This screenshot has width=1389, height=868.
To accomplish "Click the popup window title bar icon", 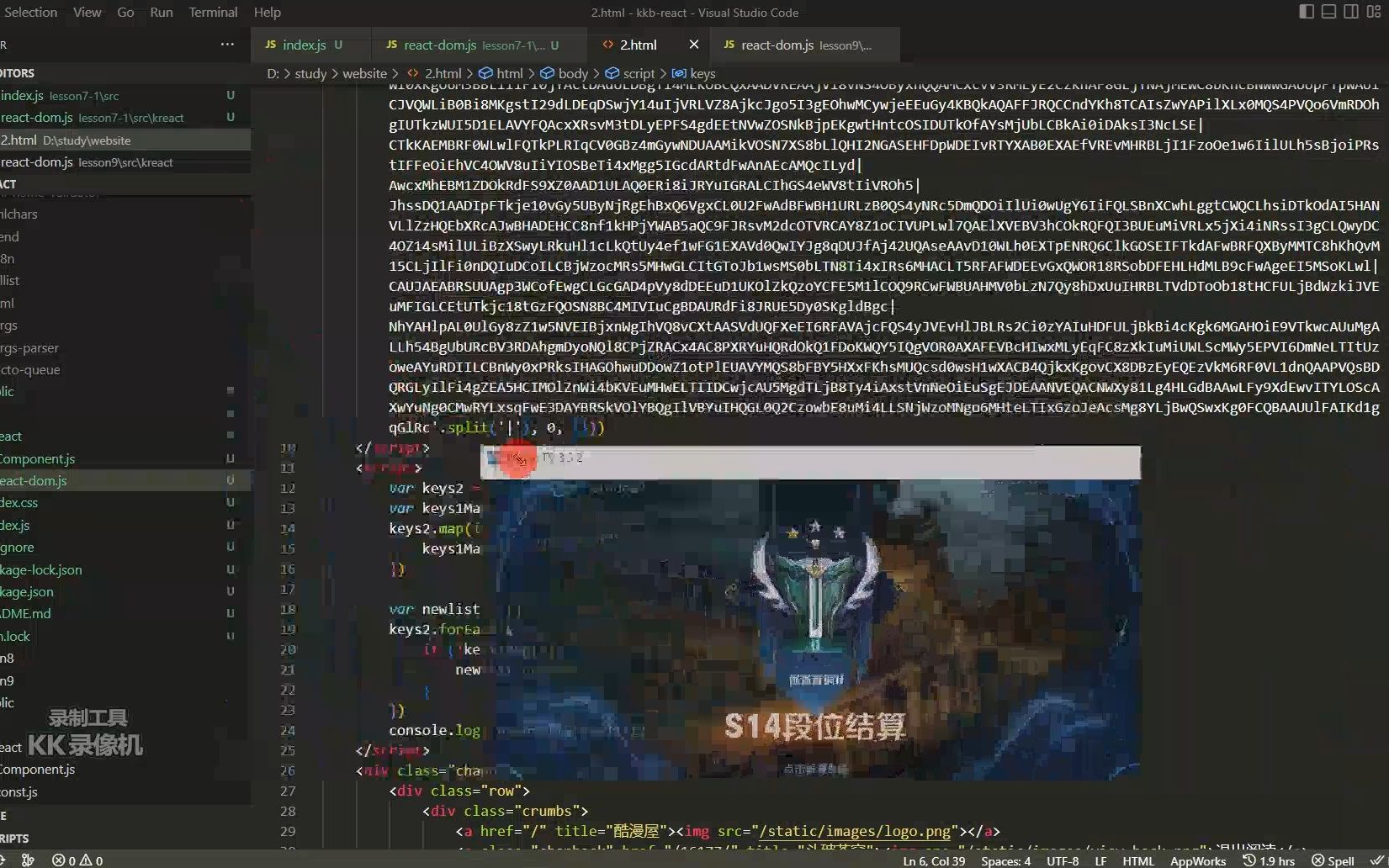I will (494, 457).
